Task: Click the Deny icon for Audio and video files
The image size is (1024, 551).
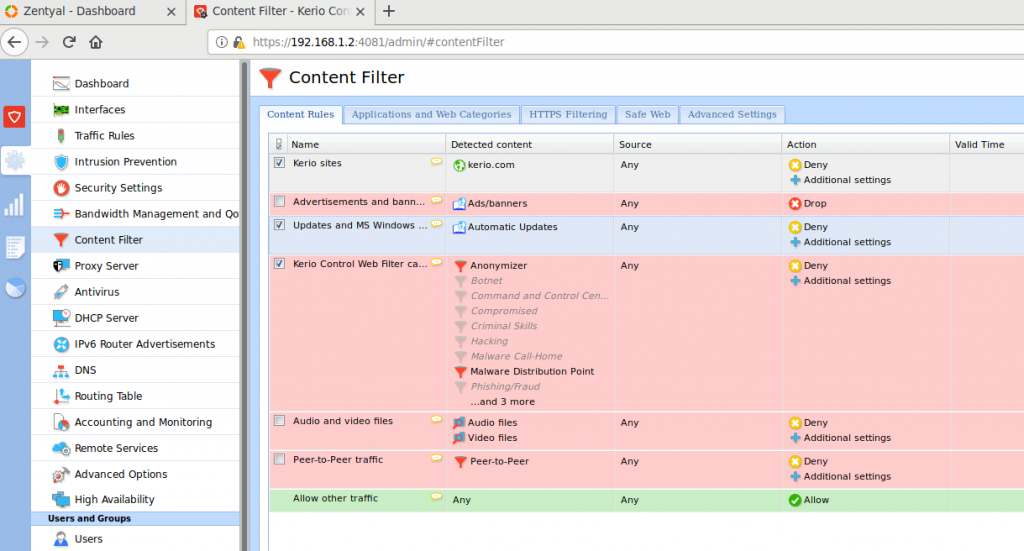Action: coord(795,423)
